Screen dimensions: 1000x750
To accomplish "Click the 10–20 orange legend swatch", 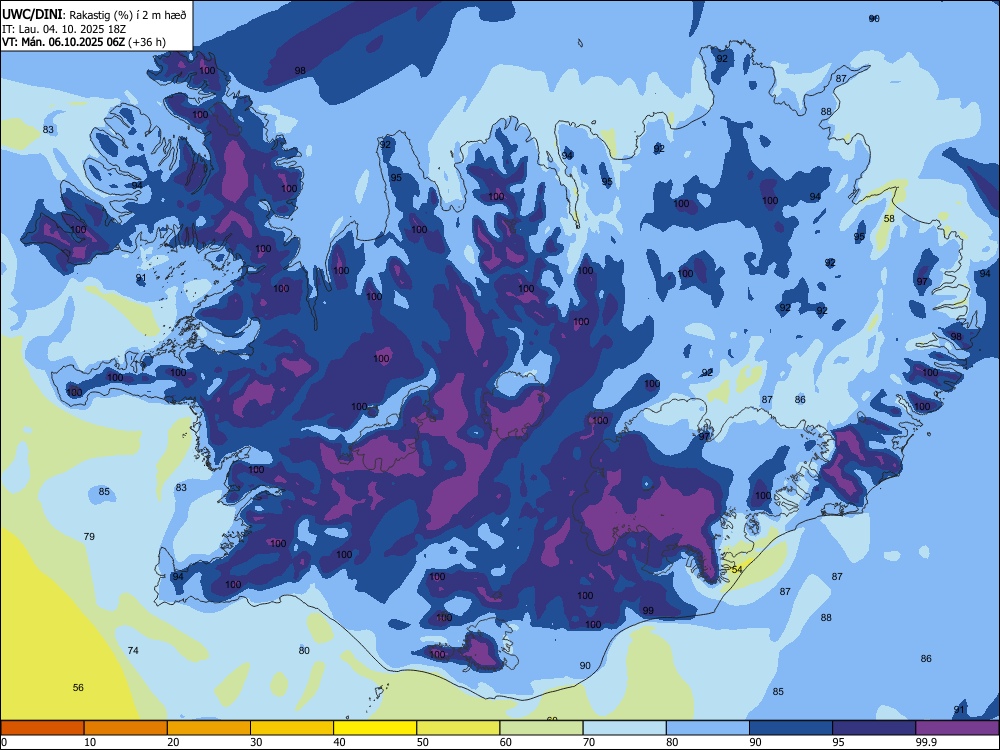I will pyautogui.click(x=126, y=728).
